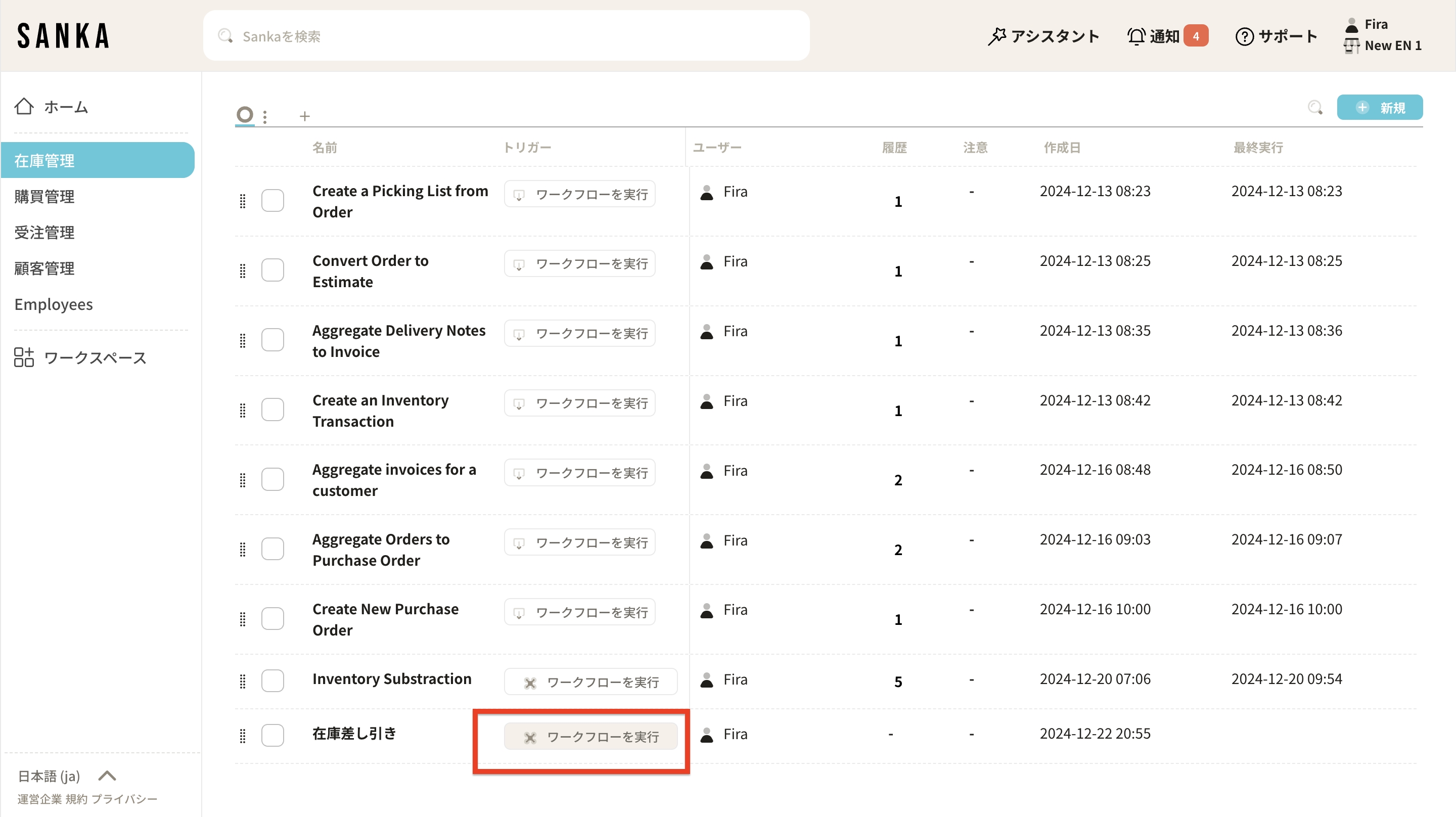The height and width of the screenshot is (817, 1456).
Task: Click the home icon in sidebar
Action: [24, 106]
